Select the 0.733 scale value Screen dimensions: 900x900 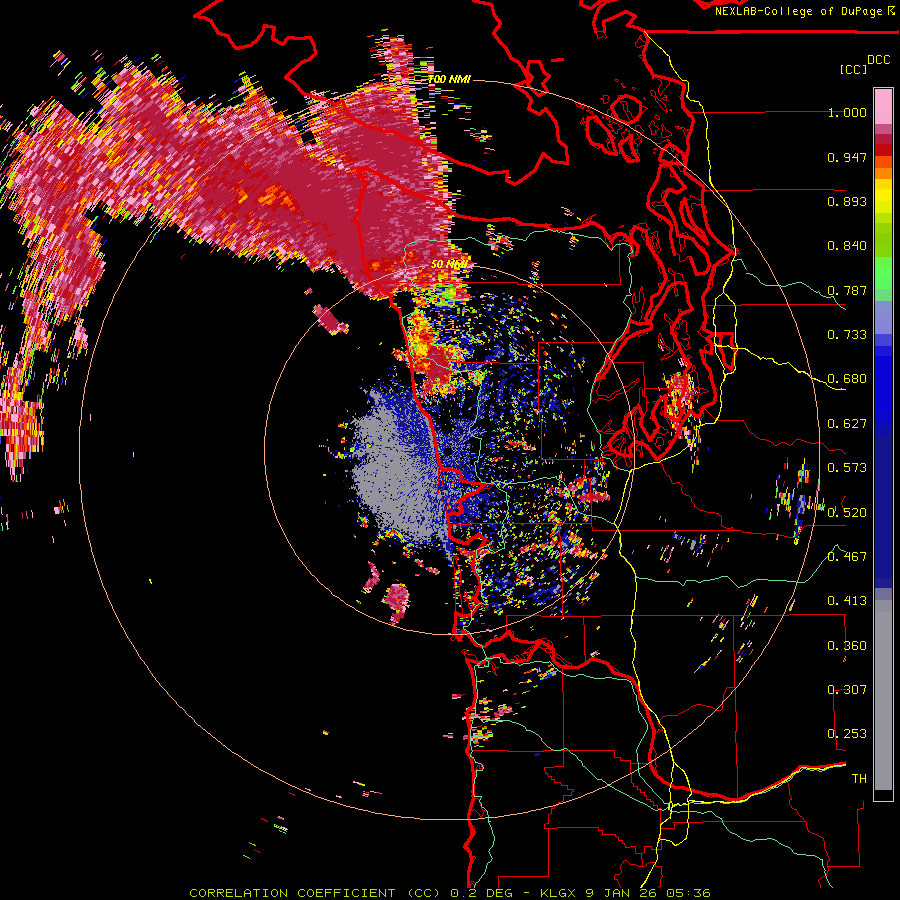pos(847,335)
